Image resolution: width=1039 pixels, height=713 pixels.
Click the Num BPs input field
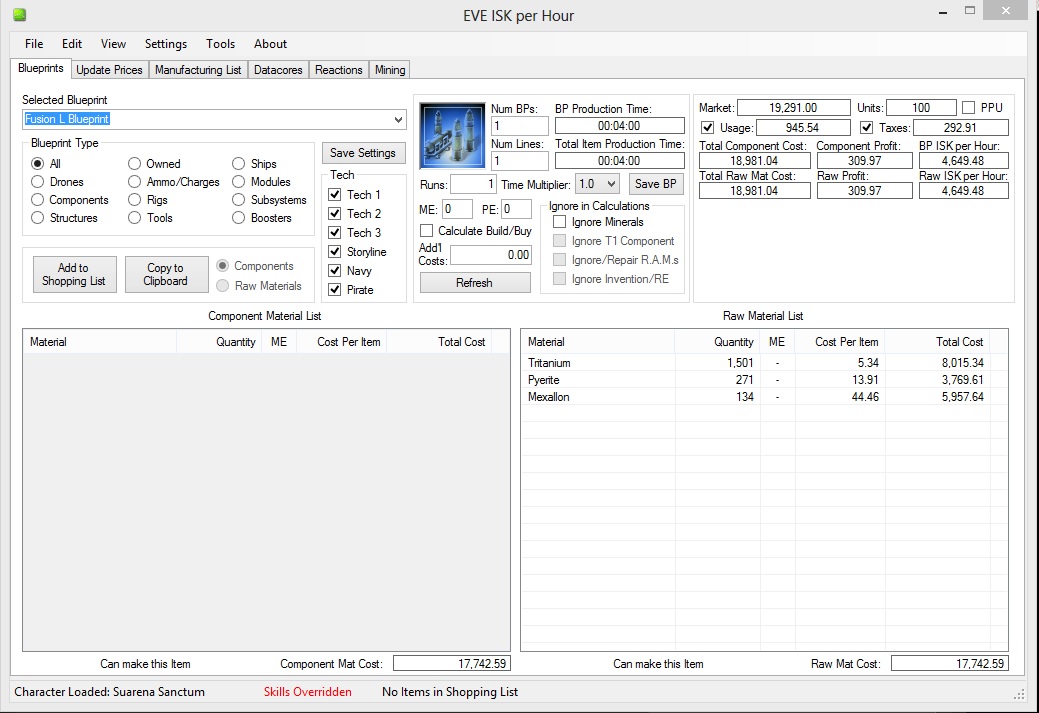[x=520, y=126]
